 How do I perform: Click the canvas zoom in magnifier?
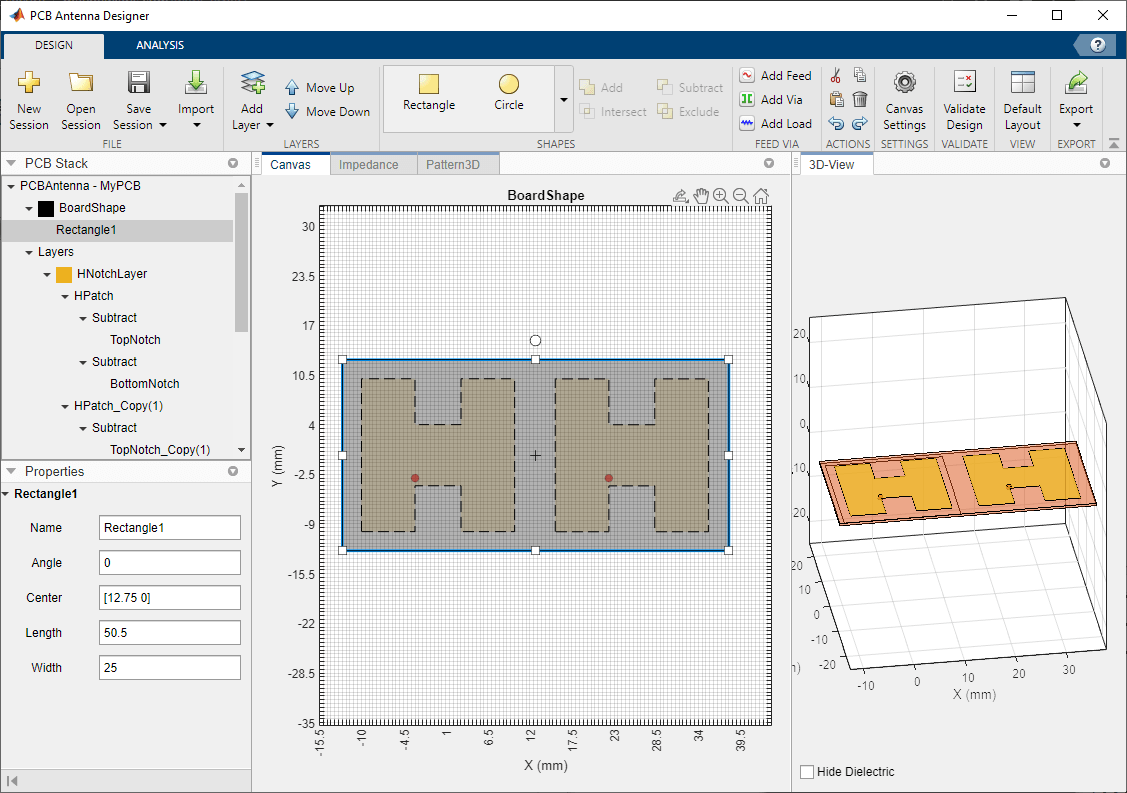pos(720,196)
